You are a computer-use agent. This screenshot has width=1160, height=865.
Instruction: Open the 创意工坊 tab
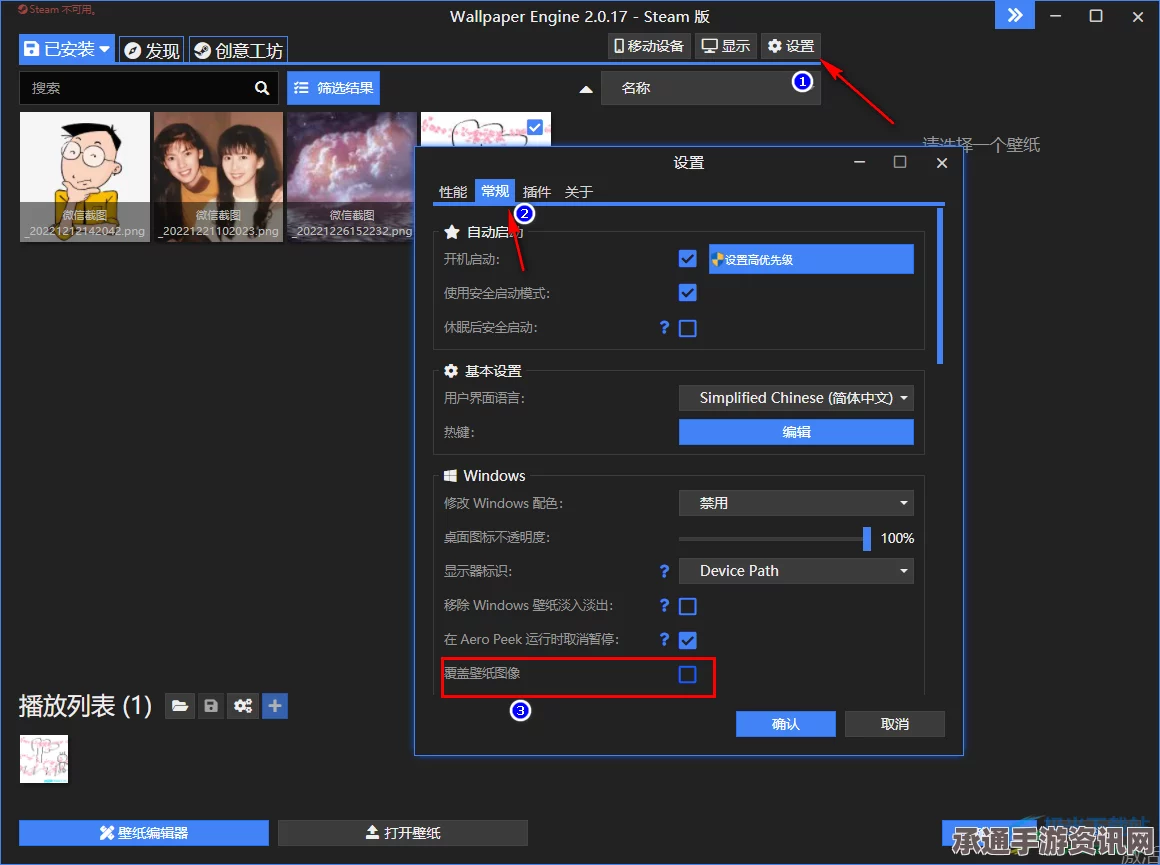click(238, 50)
